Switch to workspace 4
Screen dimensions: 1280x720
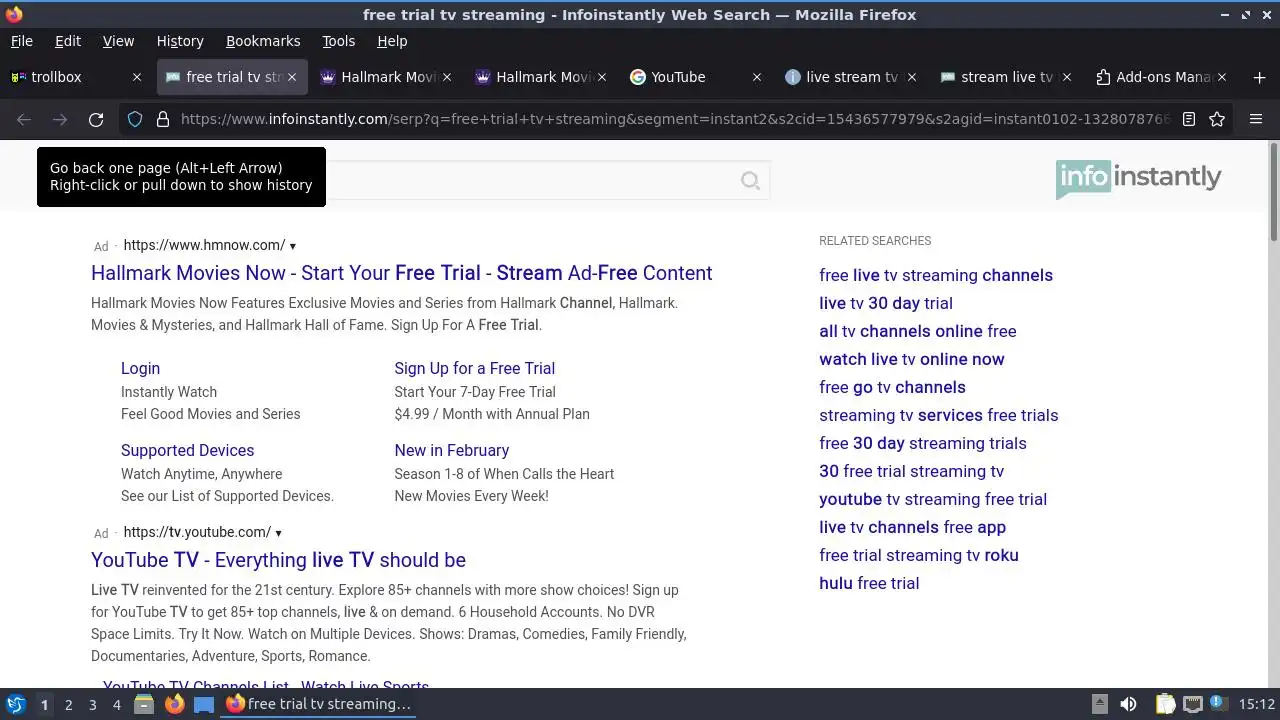[116, 704]
